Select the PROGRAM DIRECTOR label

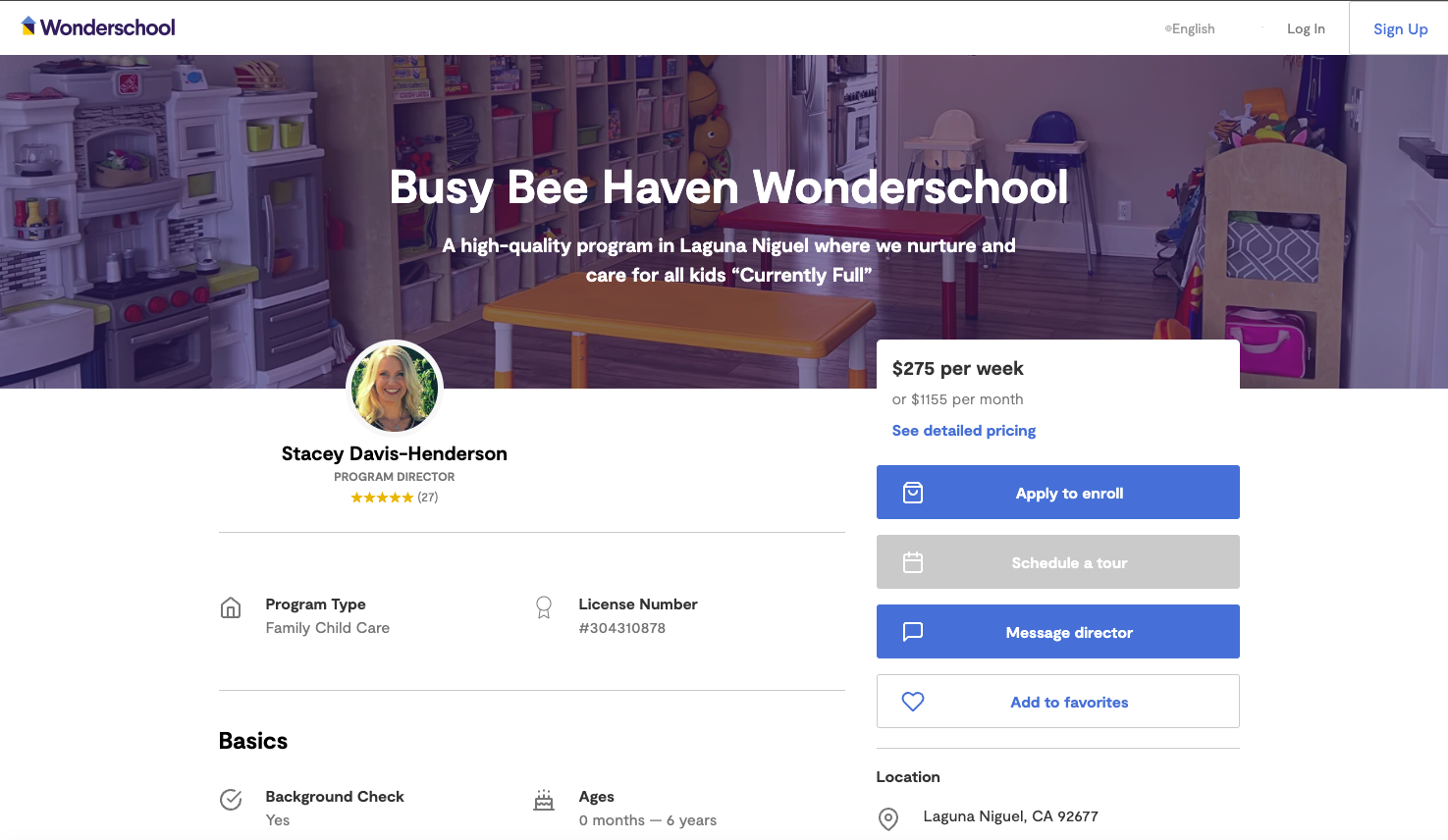395,477
